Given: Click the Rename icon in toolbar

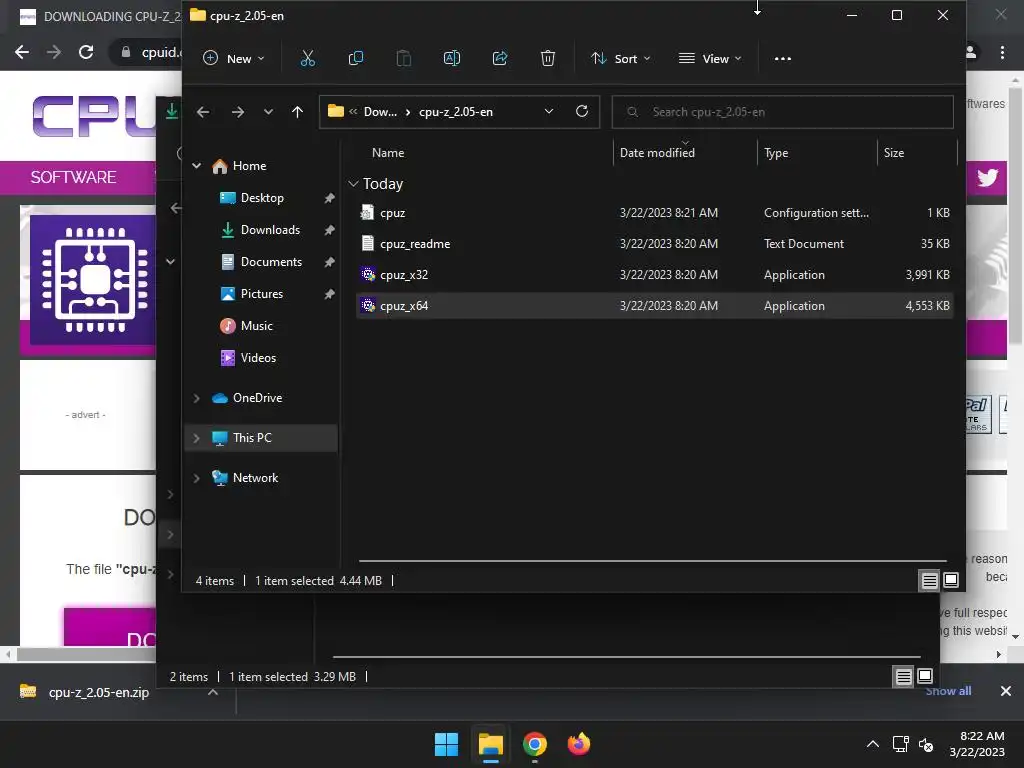Looking at the screenshot, I should (452, 59).
